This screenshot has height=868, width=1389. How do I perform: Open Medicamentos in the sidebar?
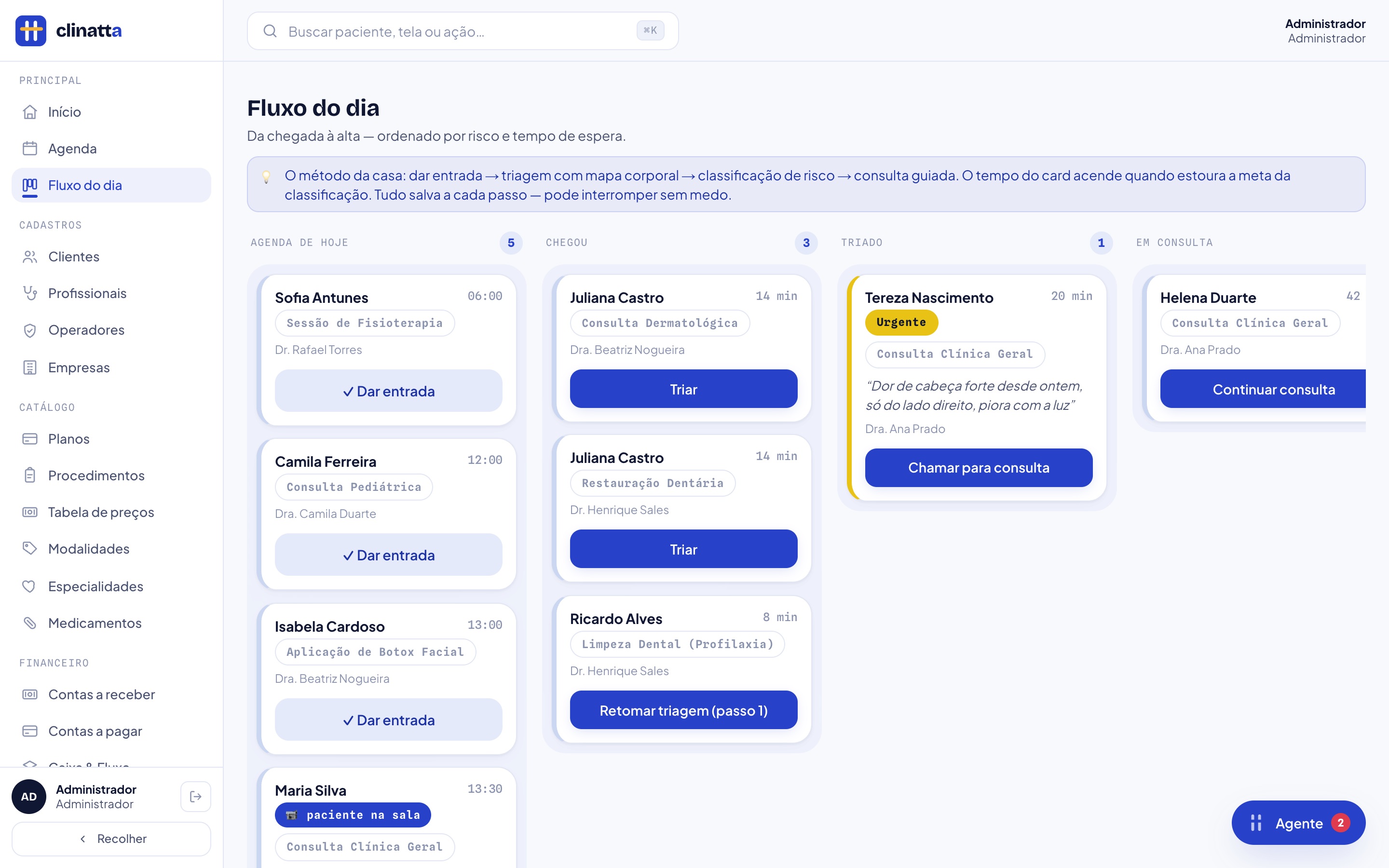tap(111, 623)
